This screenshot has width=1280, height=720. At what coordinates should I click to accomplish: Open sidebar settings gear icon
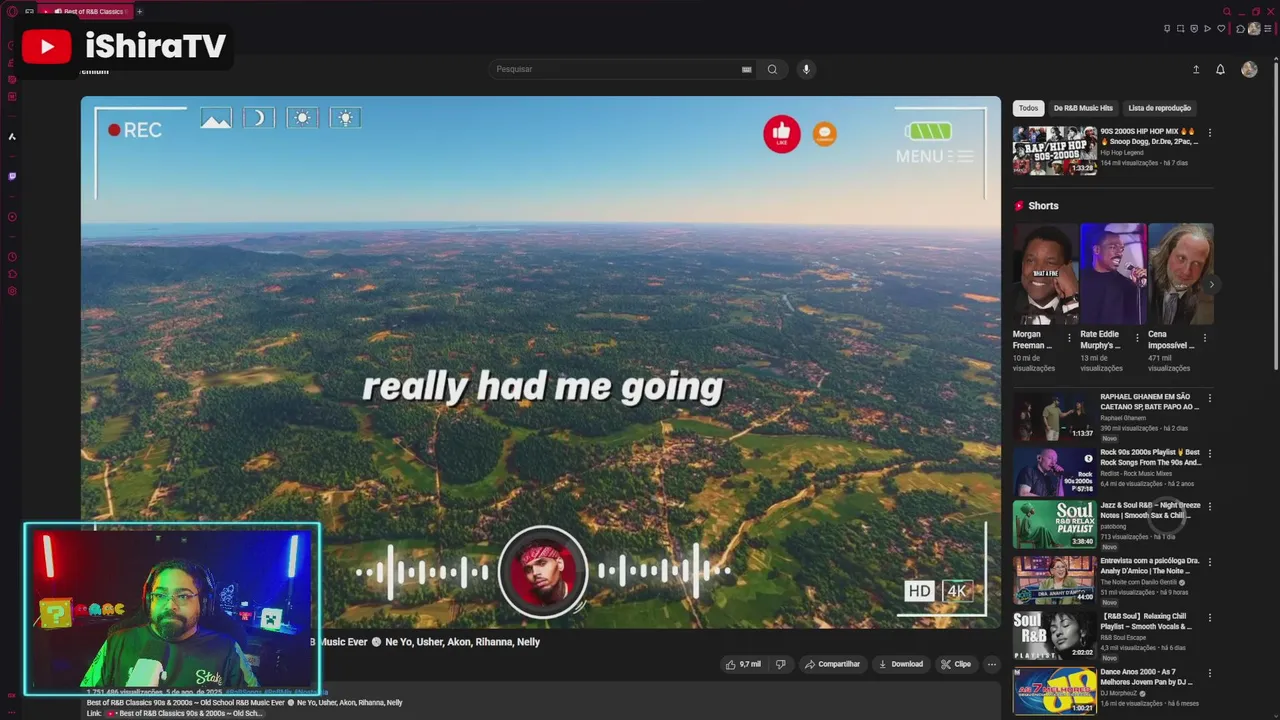(x=12, y=291)
